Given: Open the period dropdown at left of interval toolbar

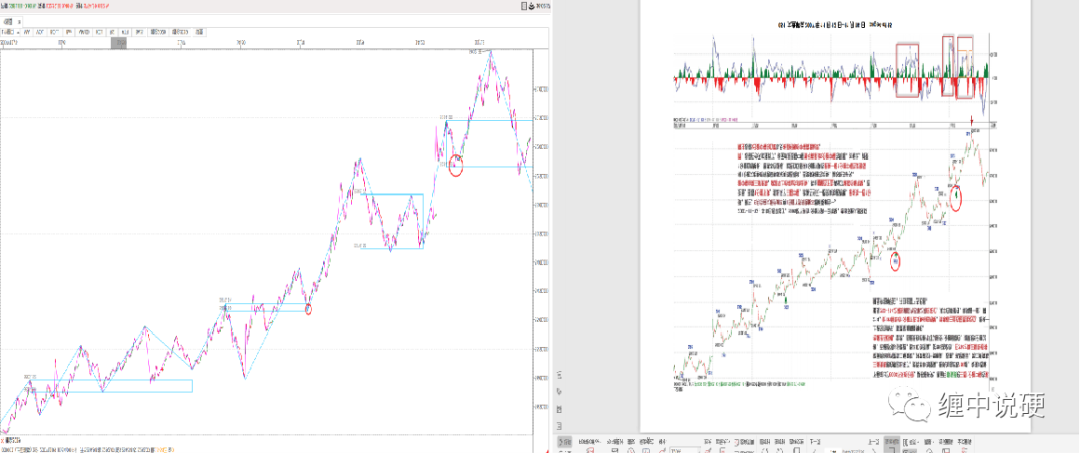Looking at the screenshot, I should tap(10, 32).
